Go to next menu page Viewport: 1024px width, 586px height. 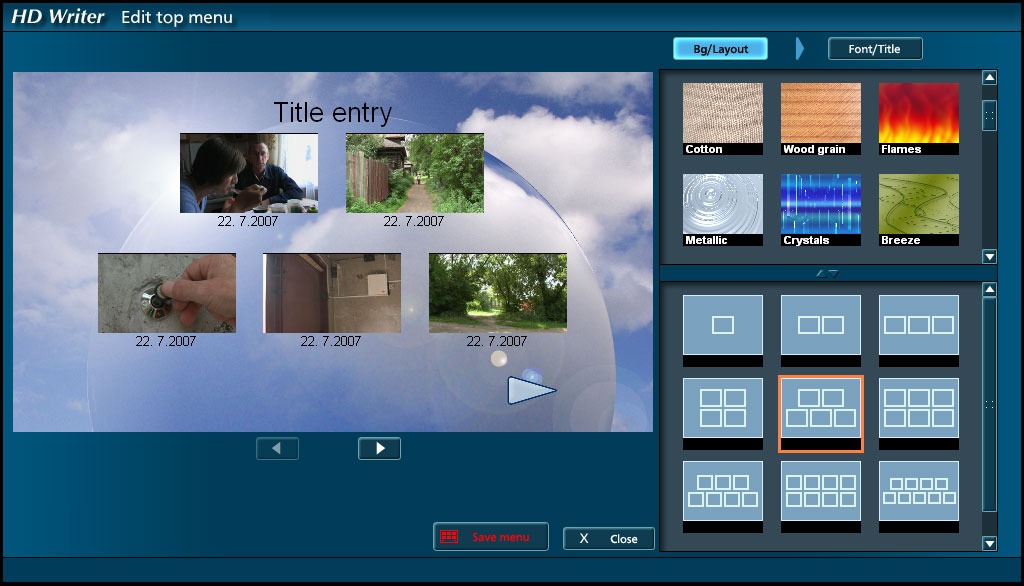click(x=379, y=448)
